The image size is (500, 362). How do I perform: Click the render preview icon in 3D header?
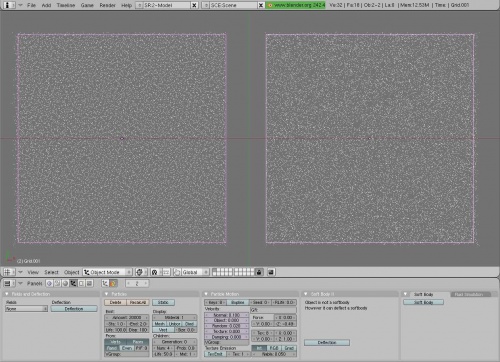[271, 272]
